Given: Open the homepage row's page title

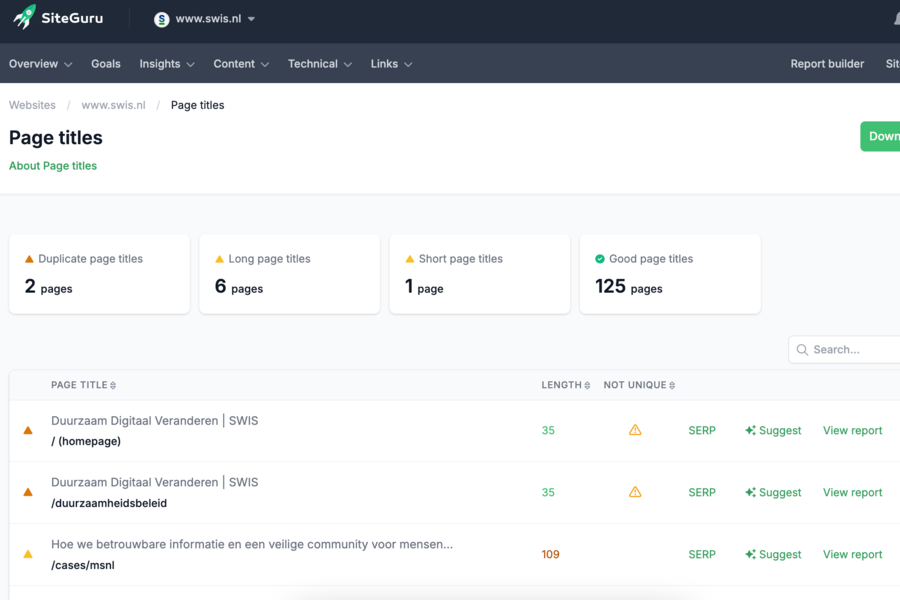Looking at the screenshot, I should [x=154, y=420].
